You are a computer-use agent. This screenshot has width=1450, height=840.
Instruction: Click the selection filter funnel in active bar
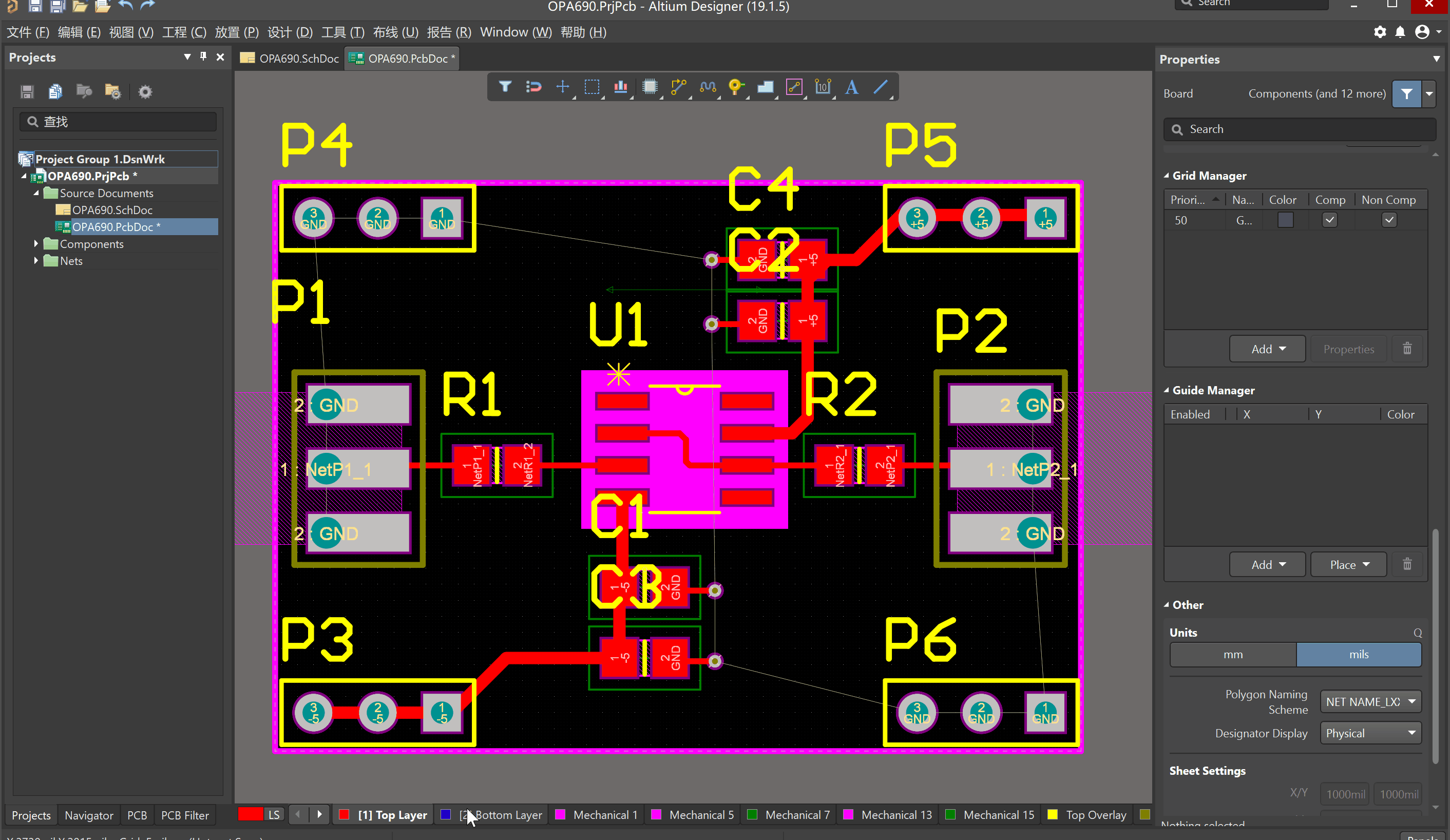[x=505, y=87]
